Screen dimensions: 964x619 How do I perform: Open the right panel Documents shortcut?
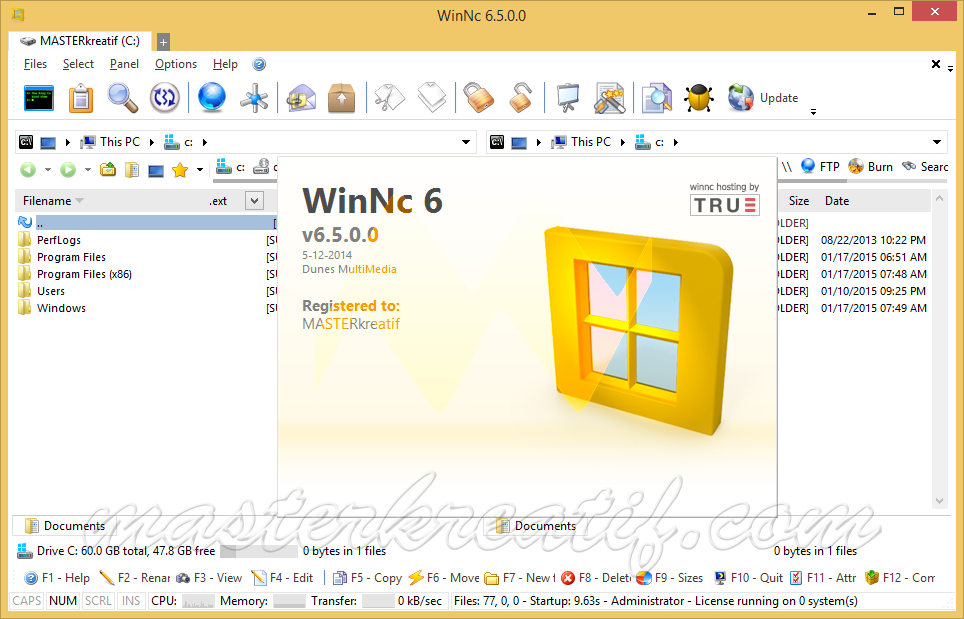536,526
